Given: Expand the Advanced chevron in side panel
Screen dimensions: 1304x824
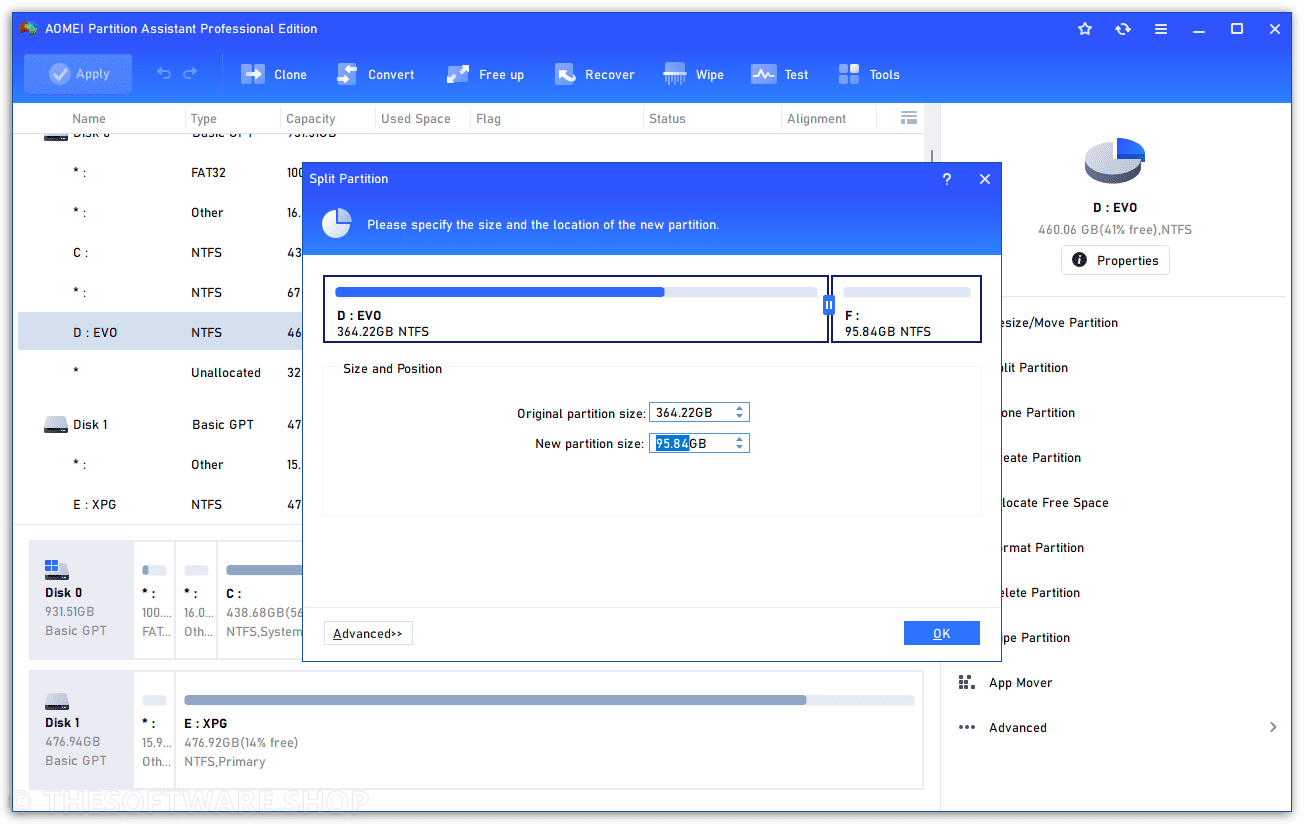Looking at the screenshot, I should click(1273, 727).
